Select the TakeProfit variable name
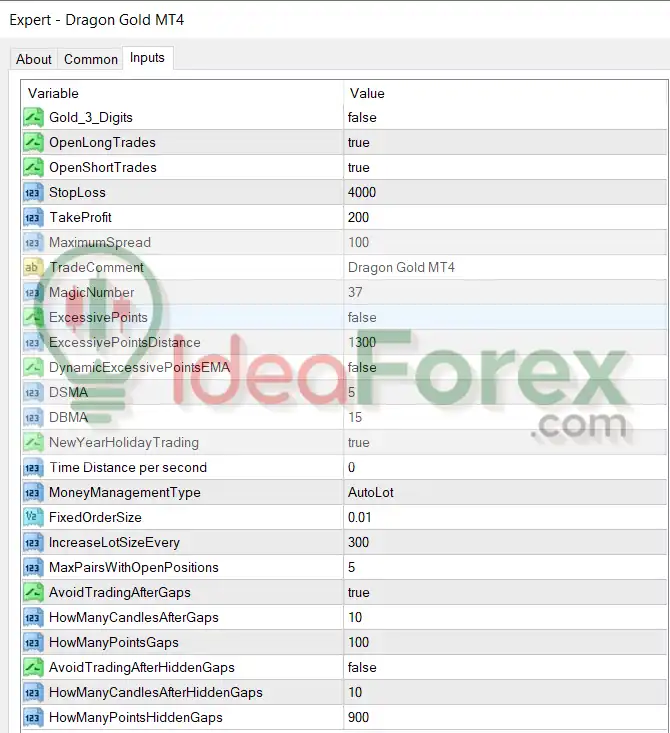Image resolution: width=670 pixels, height=733 pixels. pos(80,217)
